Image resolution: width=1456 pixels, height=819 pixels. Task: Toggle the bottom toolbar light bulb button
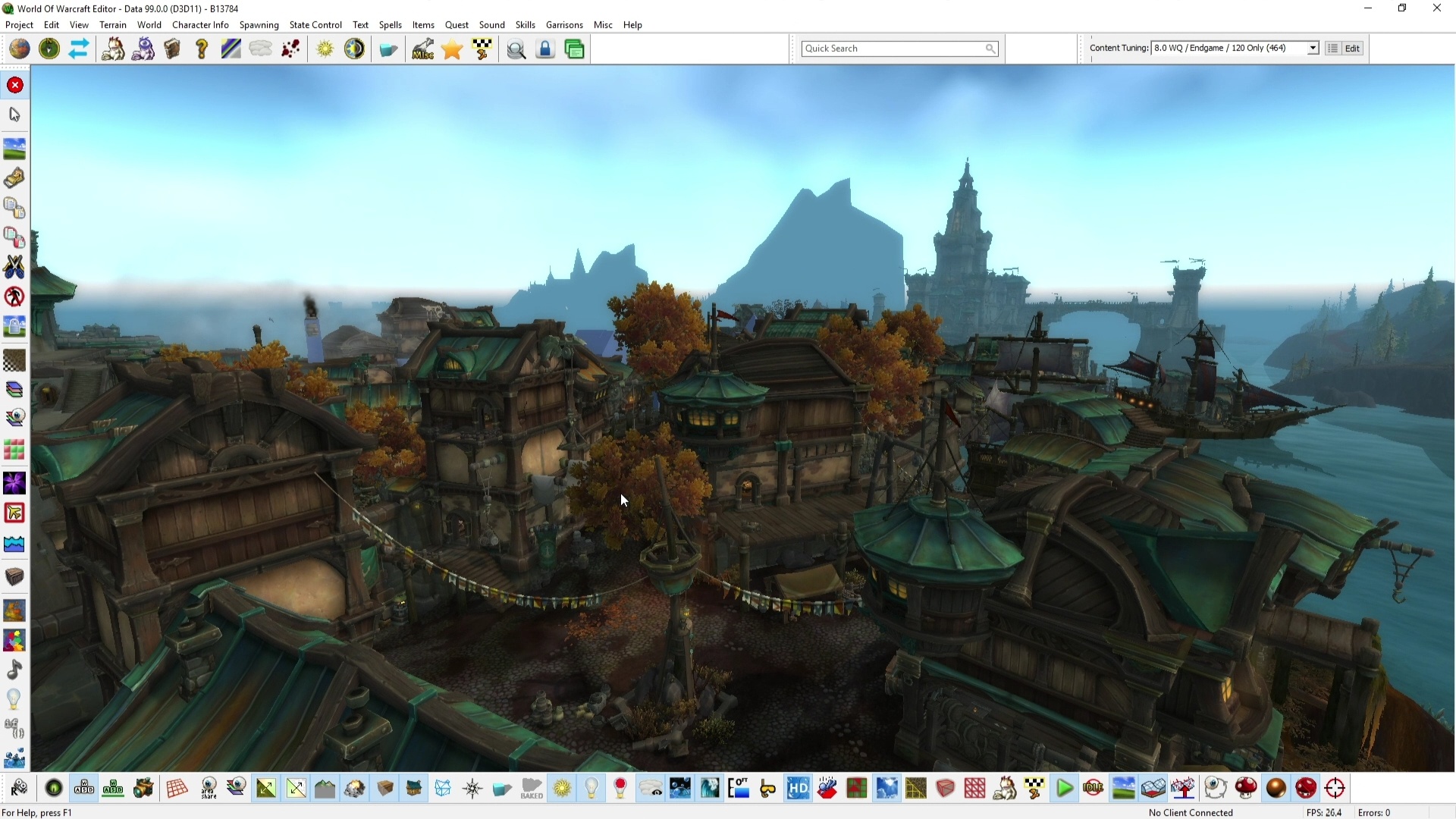591,789
